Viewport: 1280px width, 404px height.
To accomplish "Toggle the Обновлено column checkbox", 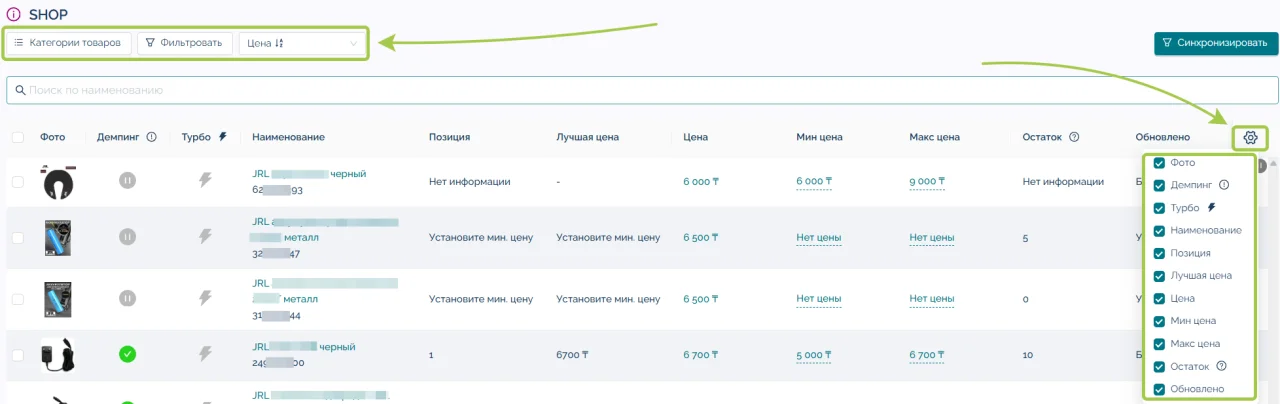I will point(1159,389).
